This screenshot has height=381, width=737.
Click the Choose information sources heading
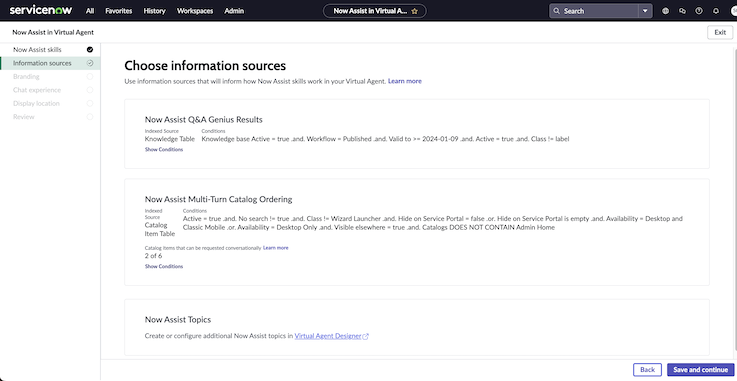point(205,65)
